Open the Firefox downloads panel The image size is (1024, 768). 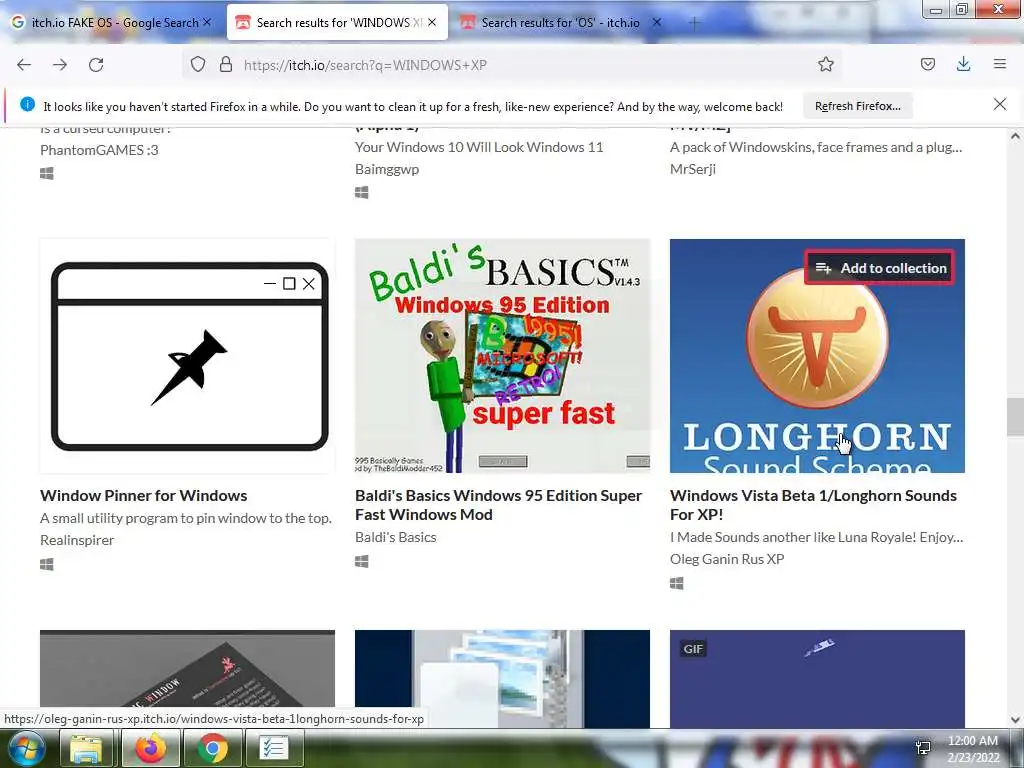[963, 64]
